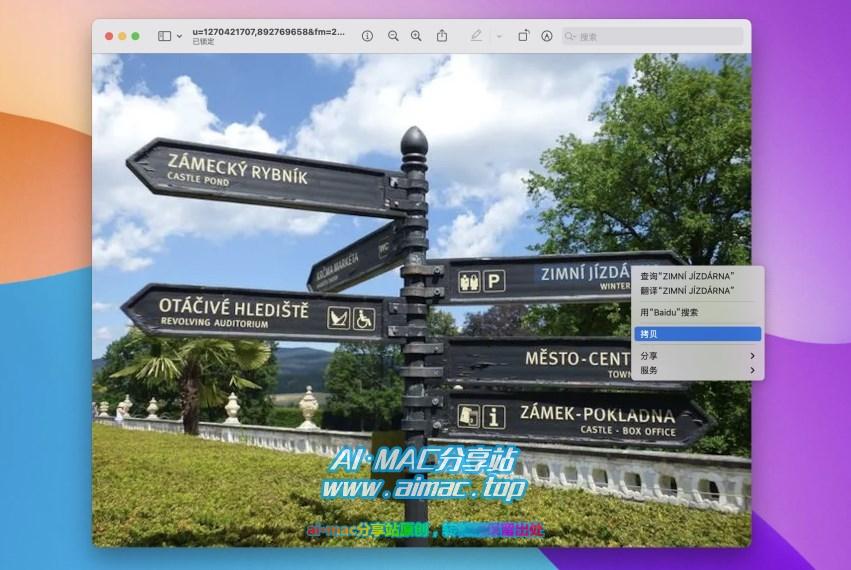Expand the sidebar view options chevron
851x570 pixels.
click(x=179, y=36)
